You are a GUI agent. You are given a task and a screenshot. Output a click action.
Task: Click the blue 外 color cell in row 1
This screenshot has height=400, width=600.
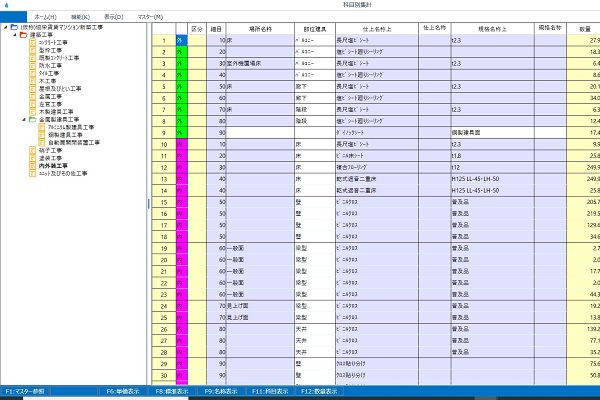point(182,41)
